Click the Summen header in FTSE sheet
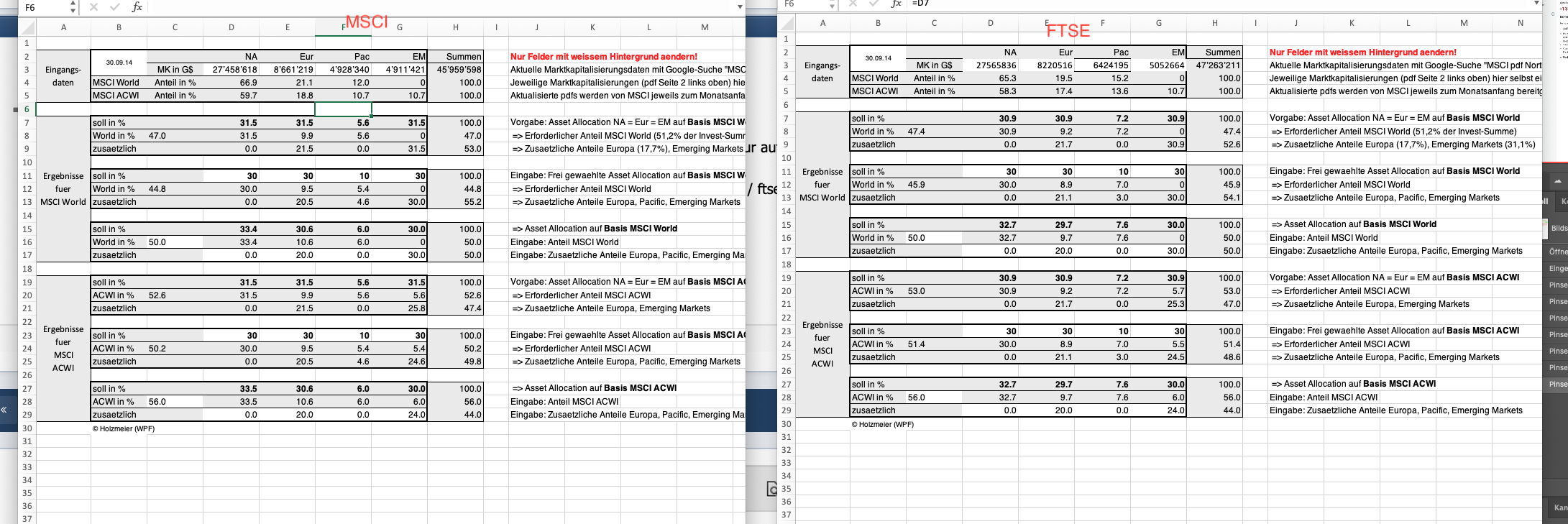The height and width of the screenshot is (524, 1568). (x=1214, y=52)
